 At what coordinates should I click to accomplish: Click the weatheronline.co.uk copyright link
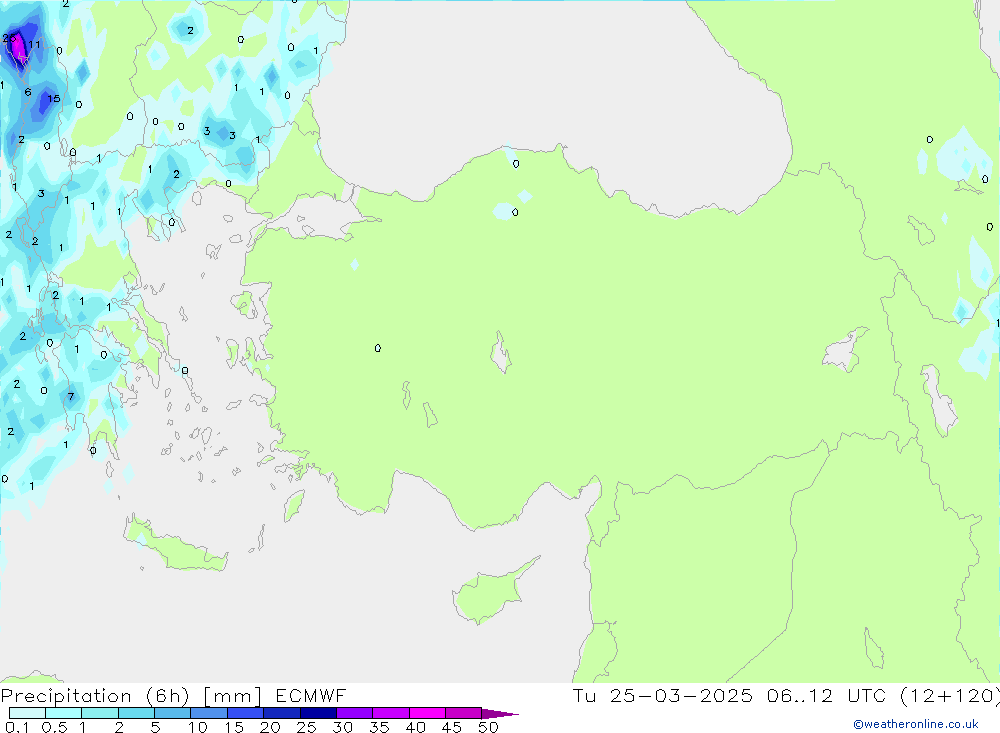tap(916, 724)
